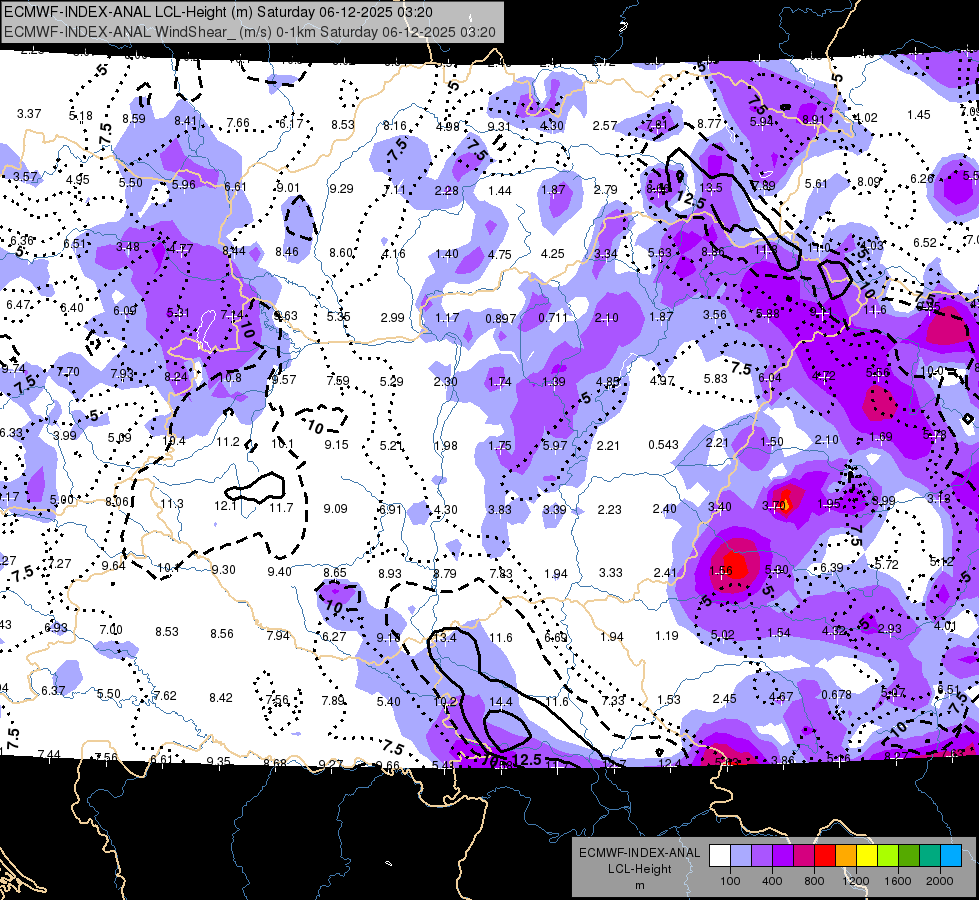Click the 1200 tick label on the legend
The width and height of the screenshot is (979, 900).
(855, 881)
